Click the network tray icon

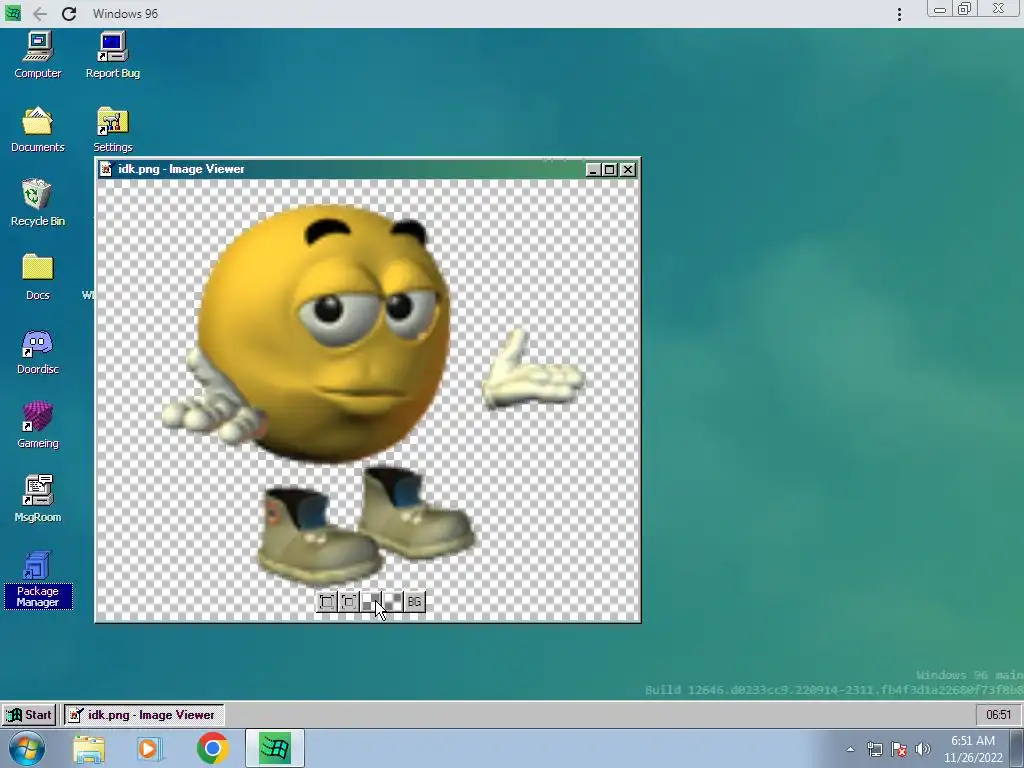tap(874, 749)
